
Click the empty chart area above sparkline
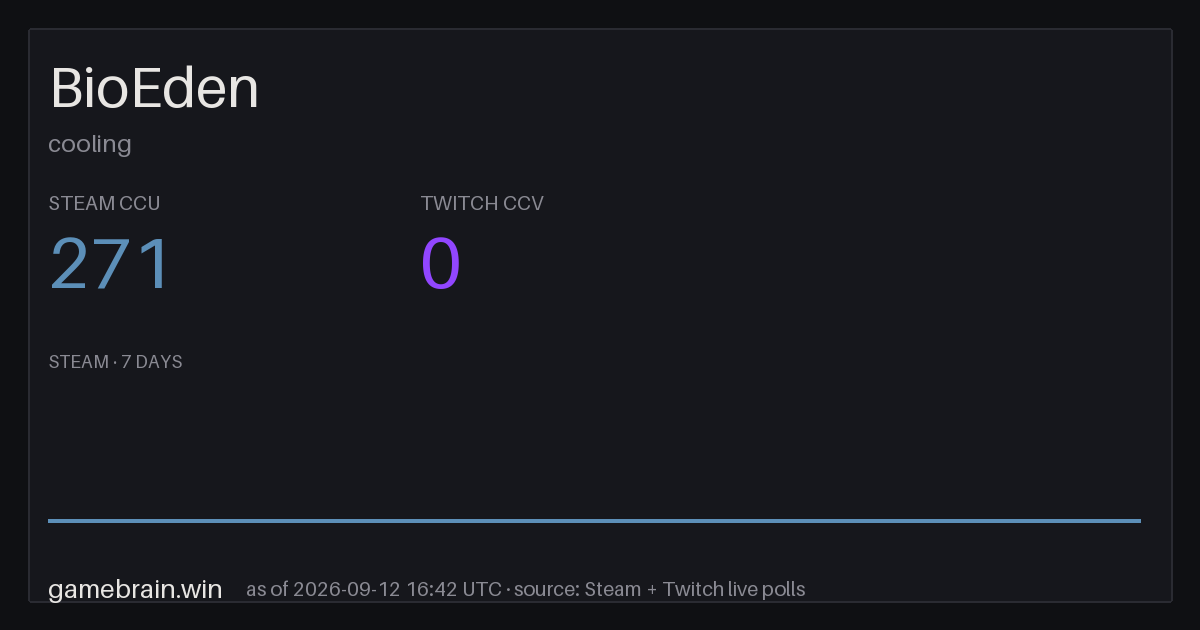tap(594, 445)
